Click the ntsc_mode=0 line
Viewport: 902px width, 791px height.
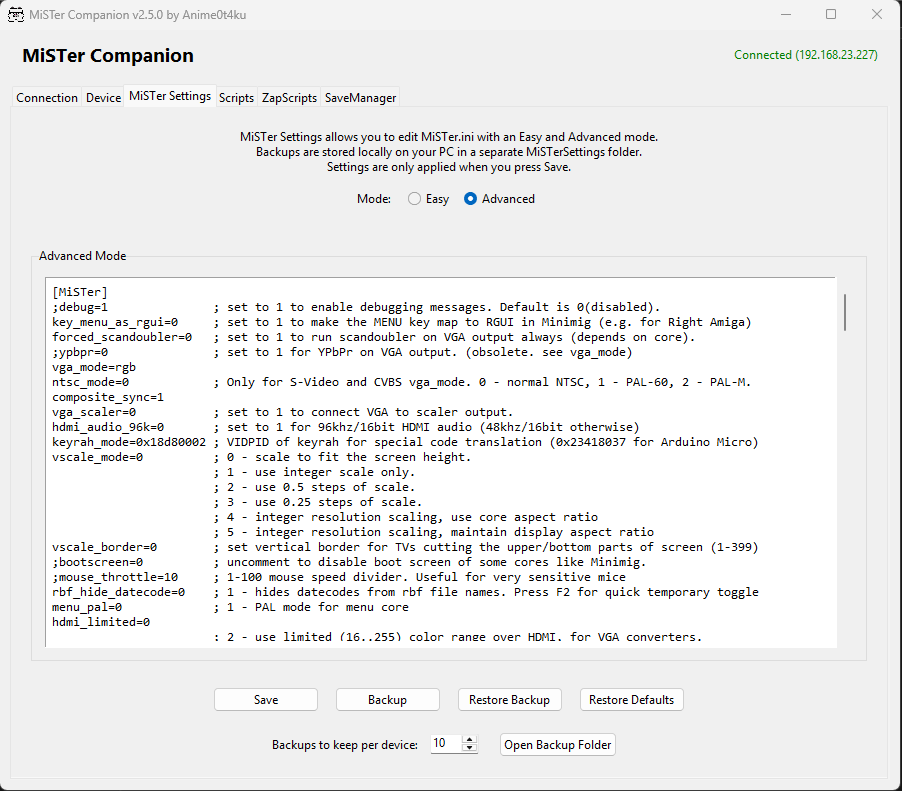tap(90, 382)
